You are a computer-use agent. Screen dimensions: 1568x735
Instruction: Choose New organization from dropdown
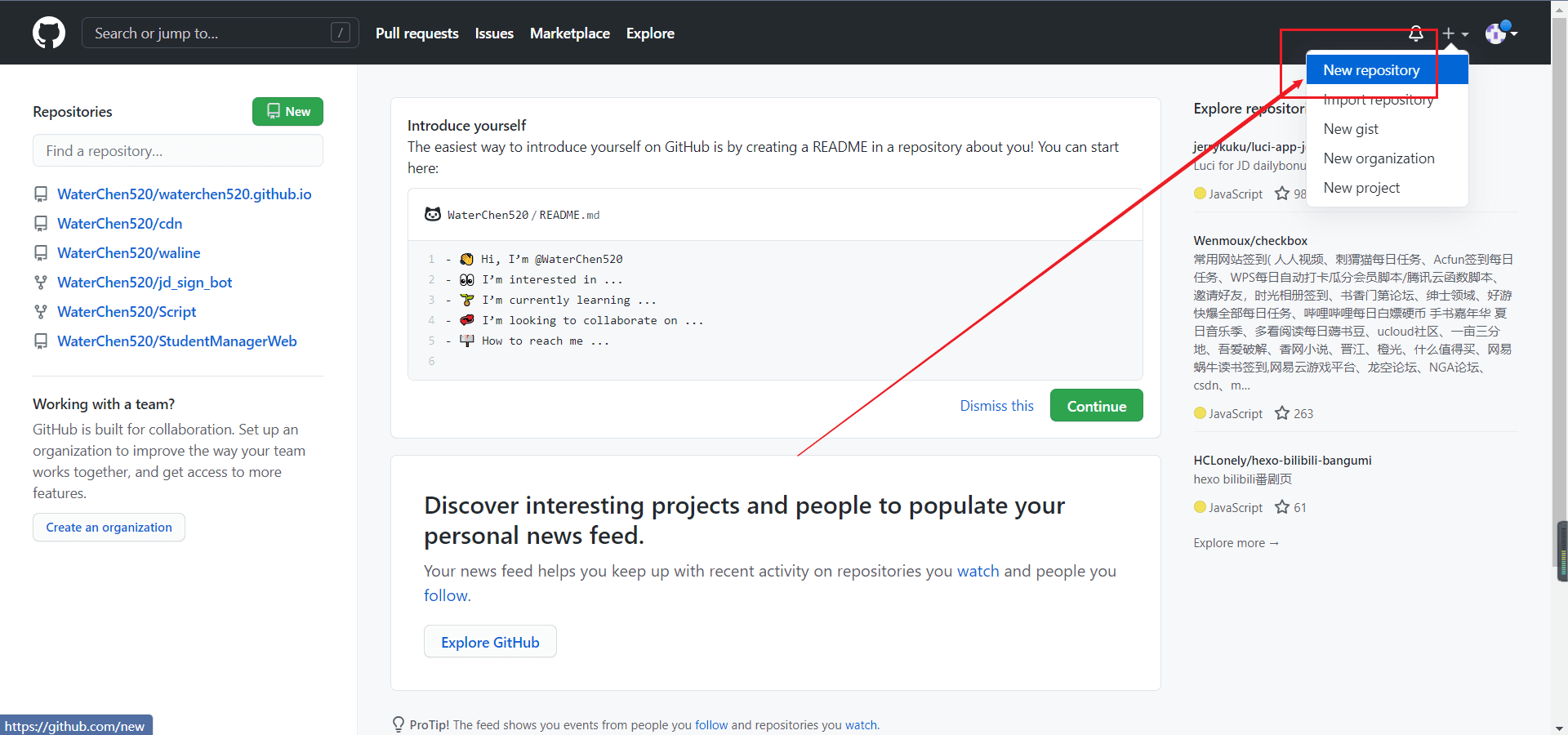click(1387, 158)
